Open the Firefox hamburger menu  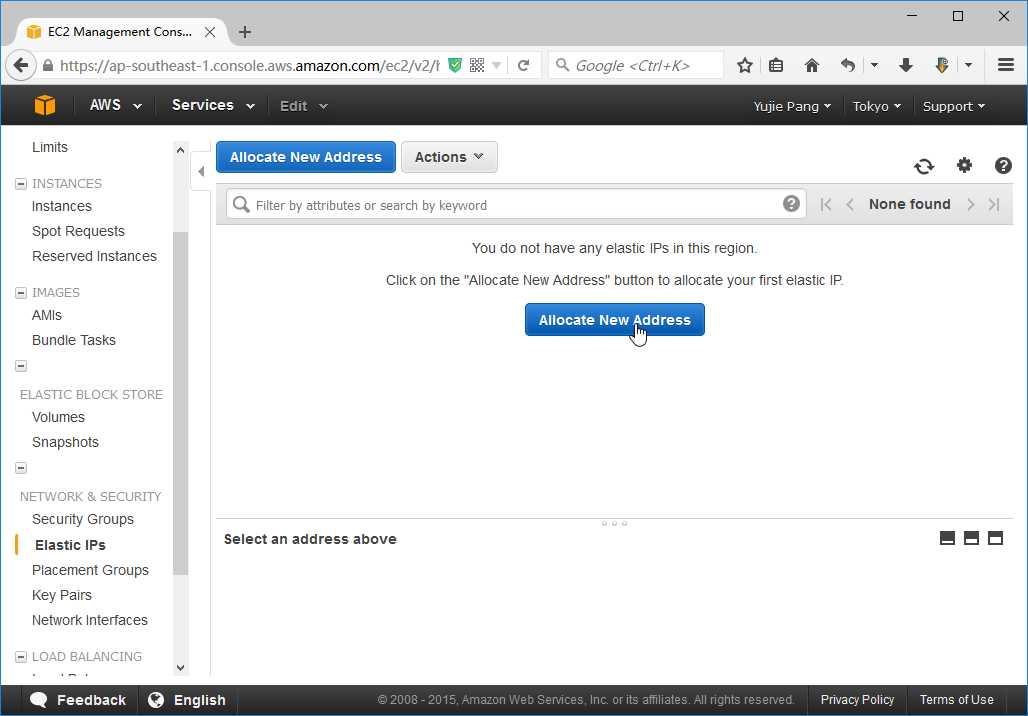click(1006, 65)
